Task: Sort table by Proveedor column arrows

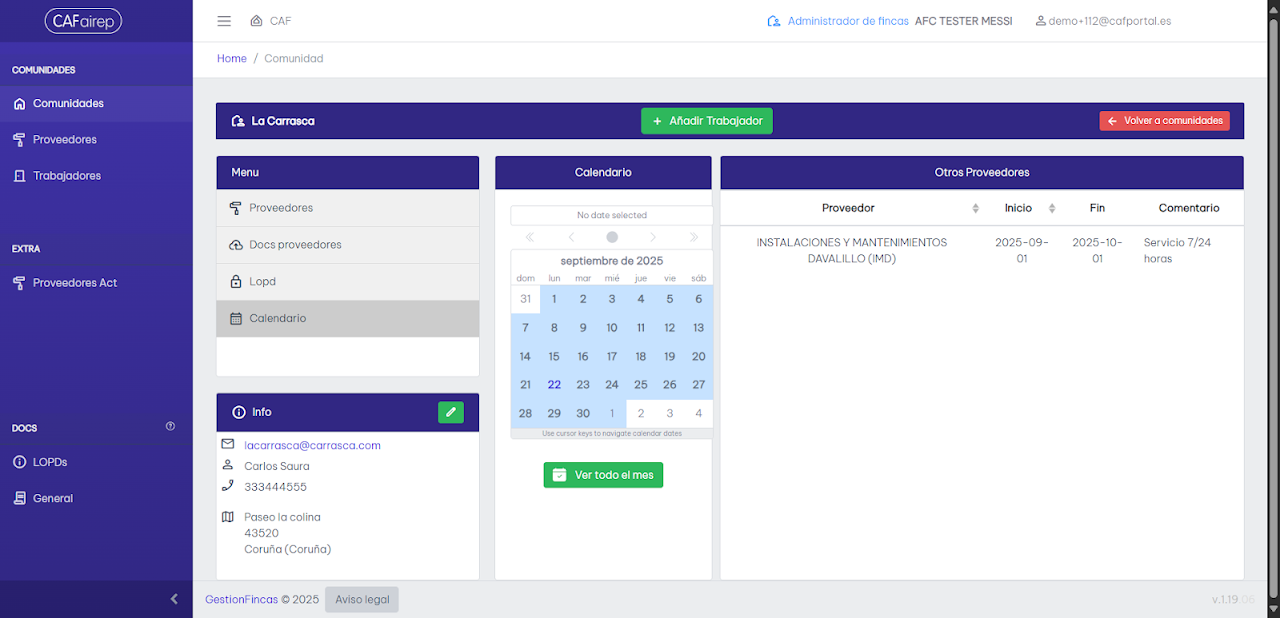Action: 976,208
